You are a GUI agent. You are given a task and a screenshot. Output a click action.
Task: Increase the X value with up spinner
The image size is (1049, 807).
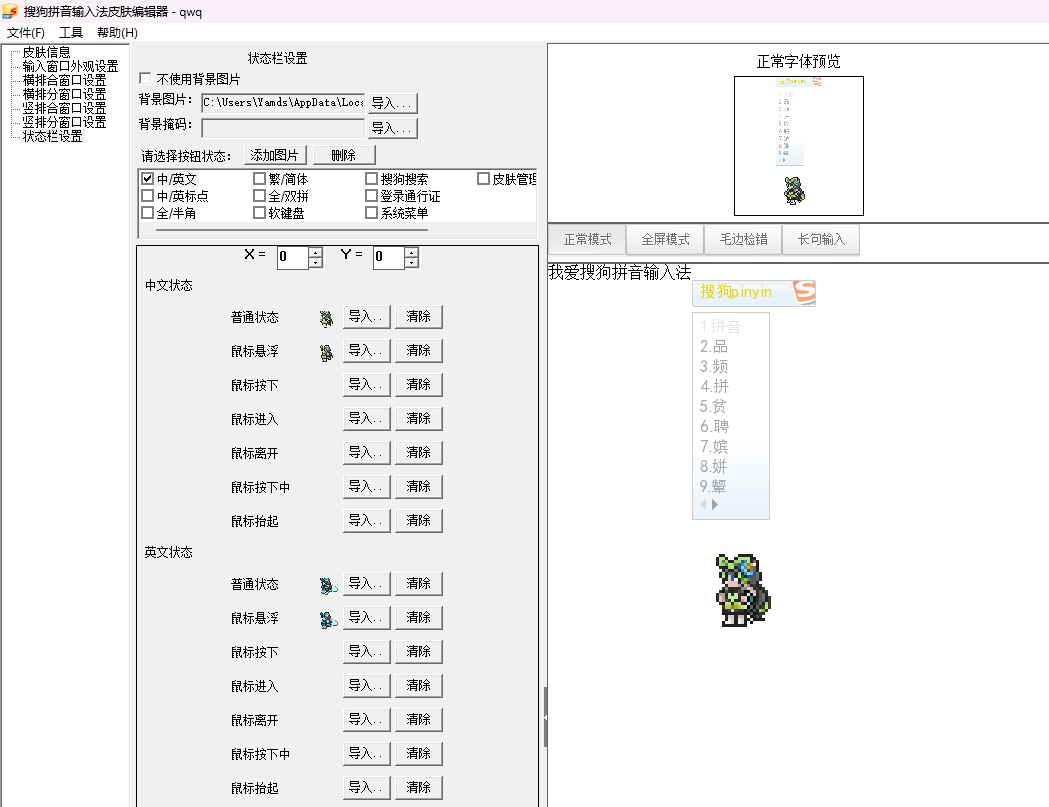[315, 252]
